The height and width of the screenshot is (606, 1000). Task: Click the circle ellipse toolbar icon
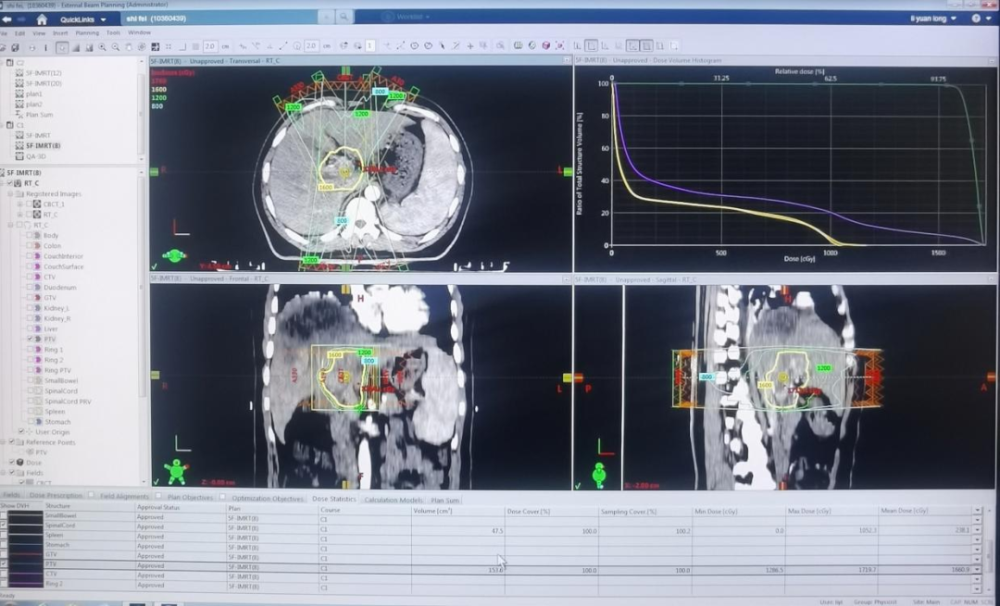pos(415,46)
